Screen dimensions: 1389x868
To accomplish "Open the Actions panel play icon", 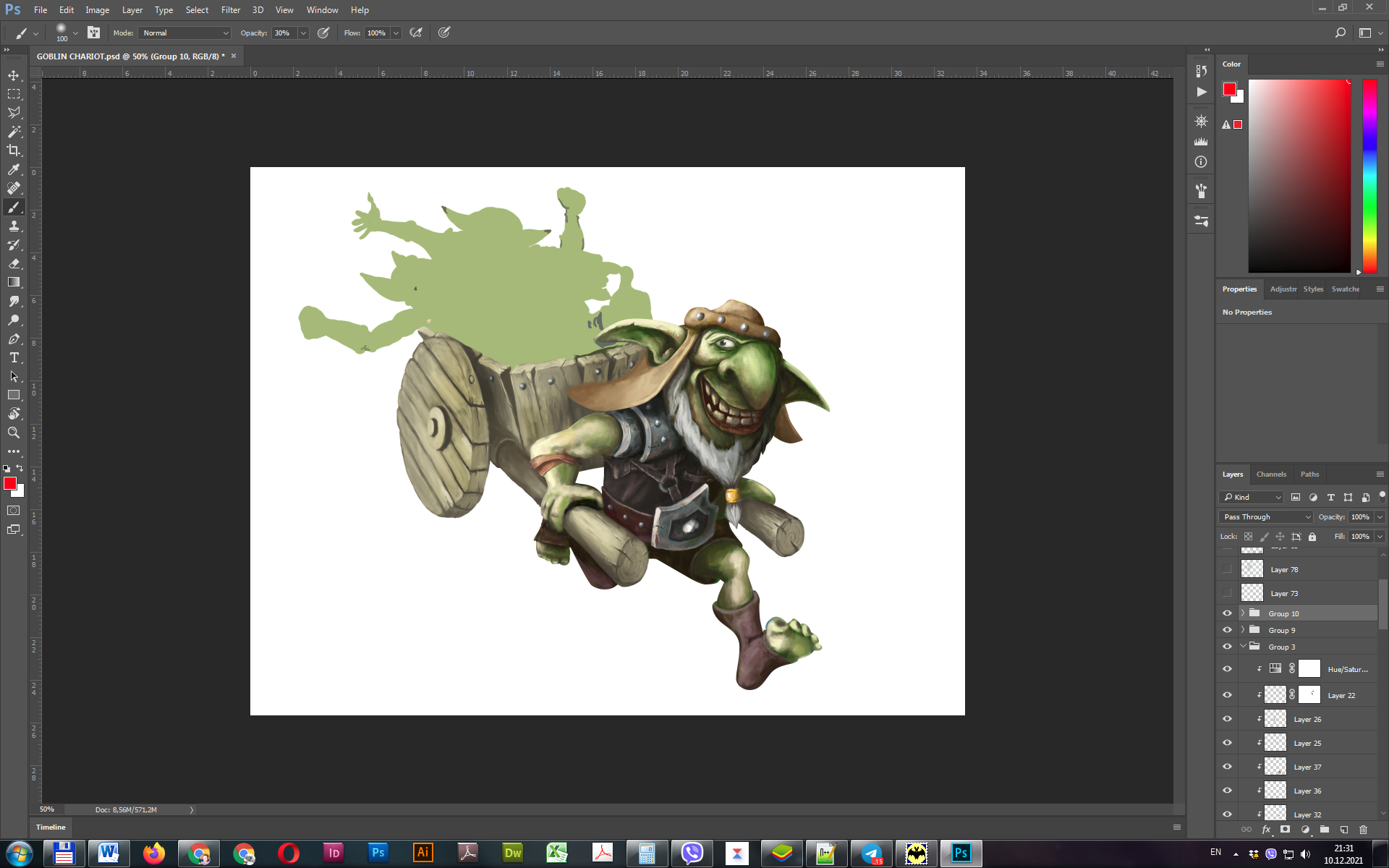I will coord(1201,92).
